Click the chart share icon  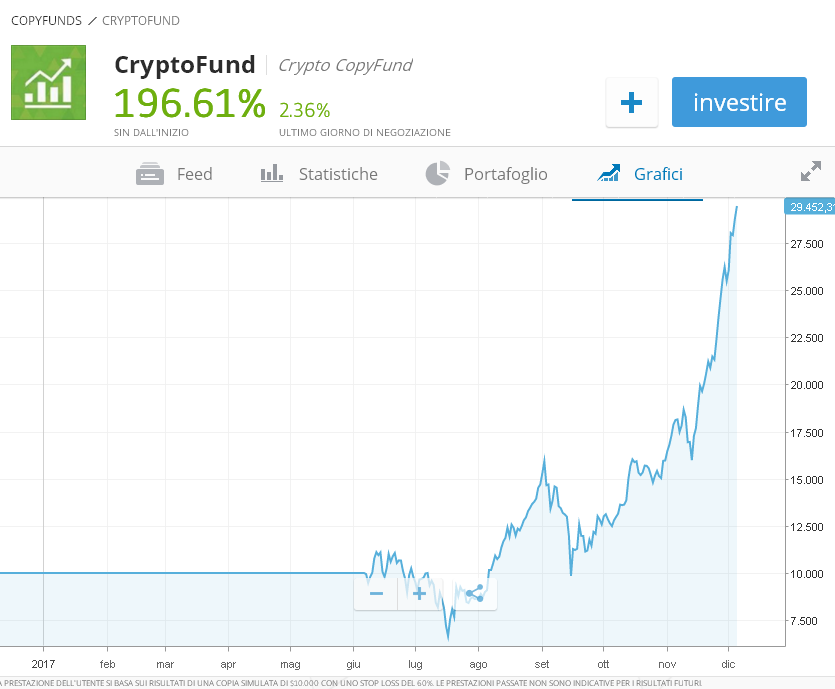pyautogui.click(x=475, y=593)
